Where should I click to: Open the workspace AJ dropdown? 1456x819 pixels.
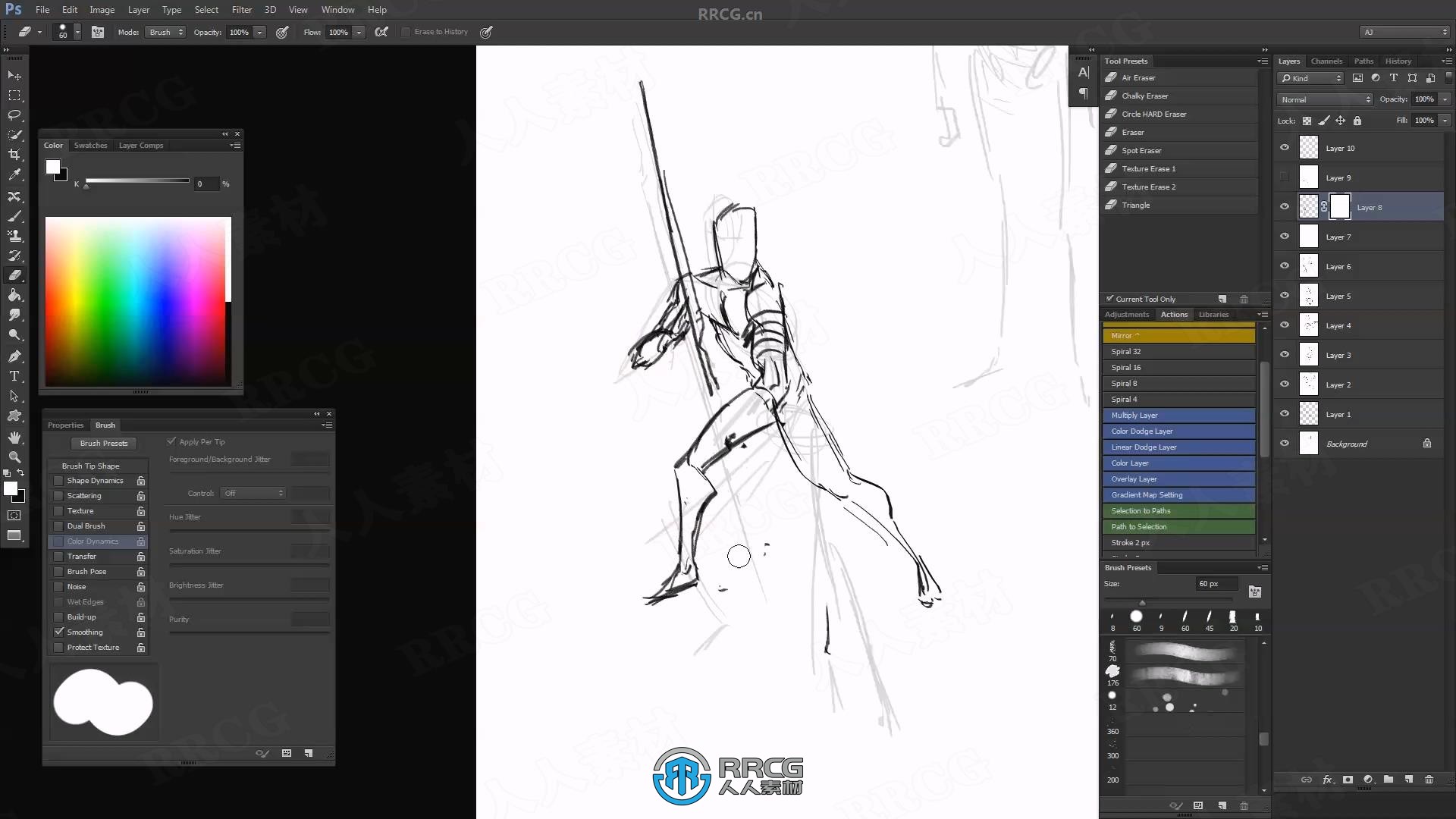click(1405, 32)
